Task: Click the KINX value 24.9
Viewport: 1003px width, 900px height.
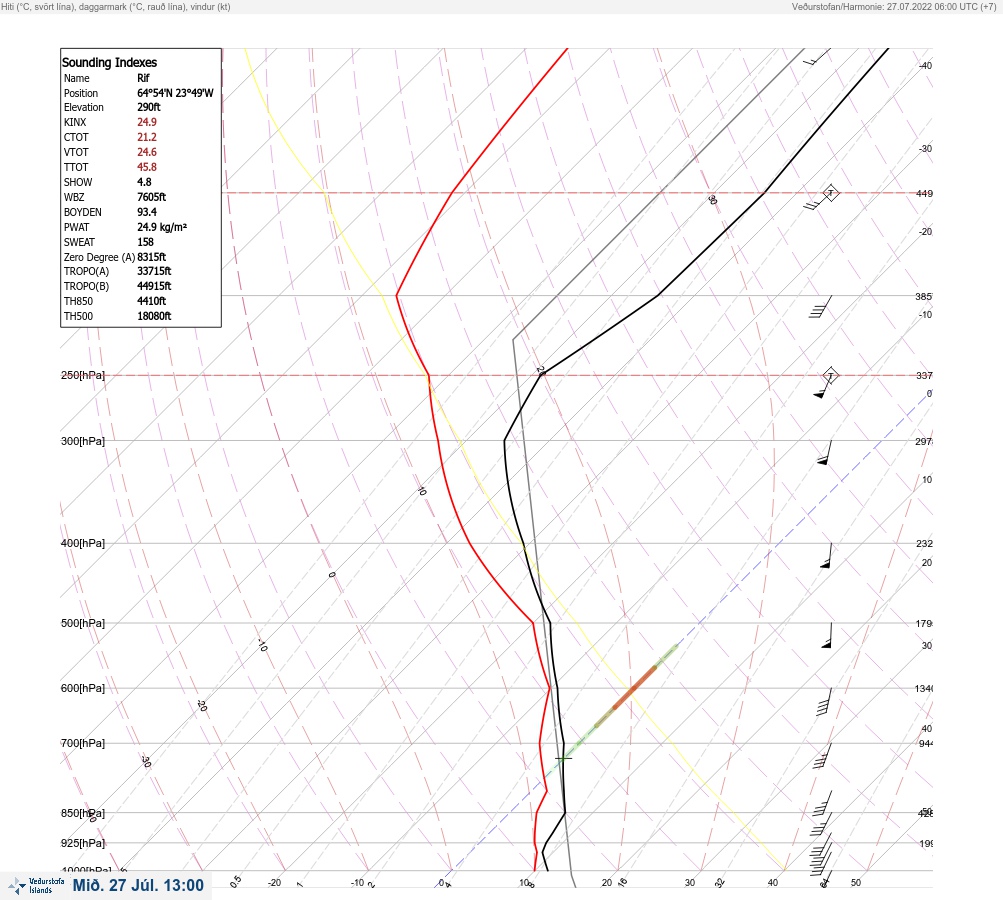Action: click(146, 122)
